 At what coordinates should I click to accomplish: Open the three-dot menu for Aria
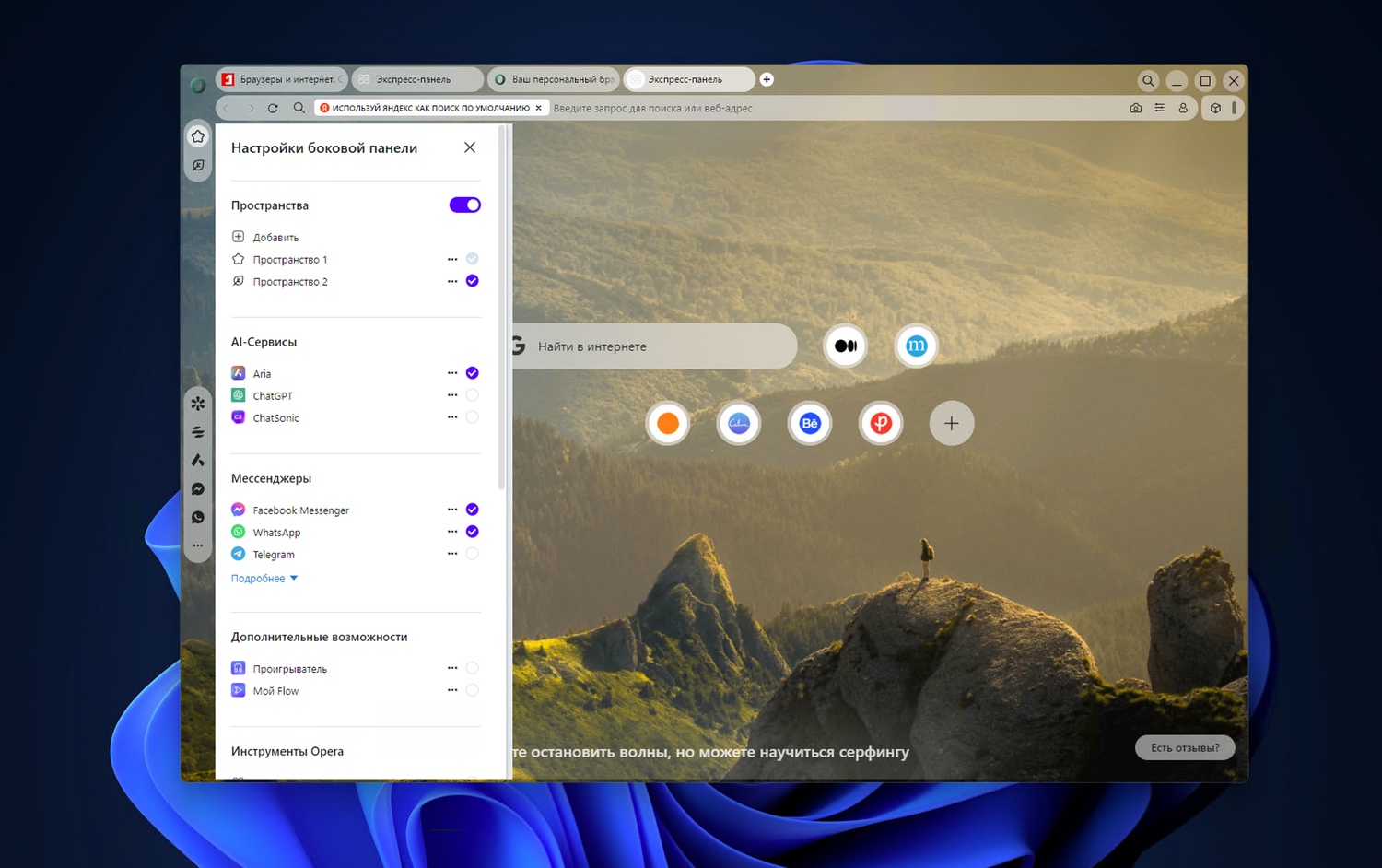452,373
